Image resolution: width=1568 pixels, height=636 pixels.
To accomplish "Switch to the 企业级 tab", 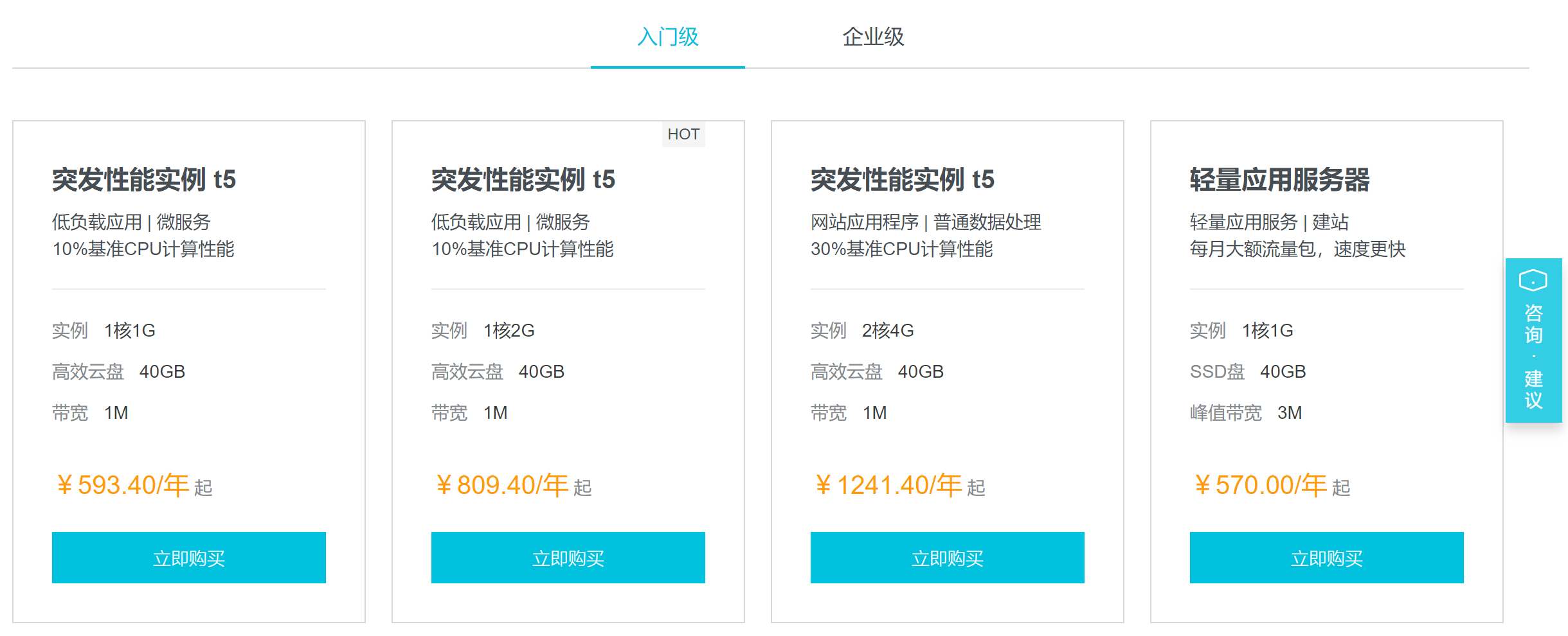I will 873,37.
